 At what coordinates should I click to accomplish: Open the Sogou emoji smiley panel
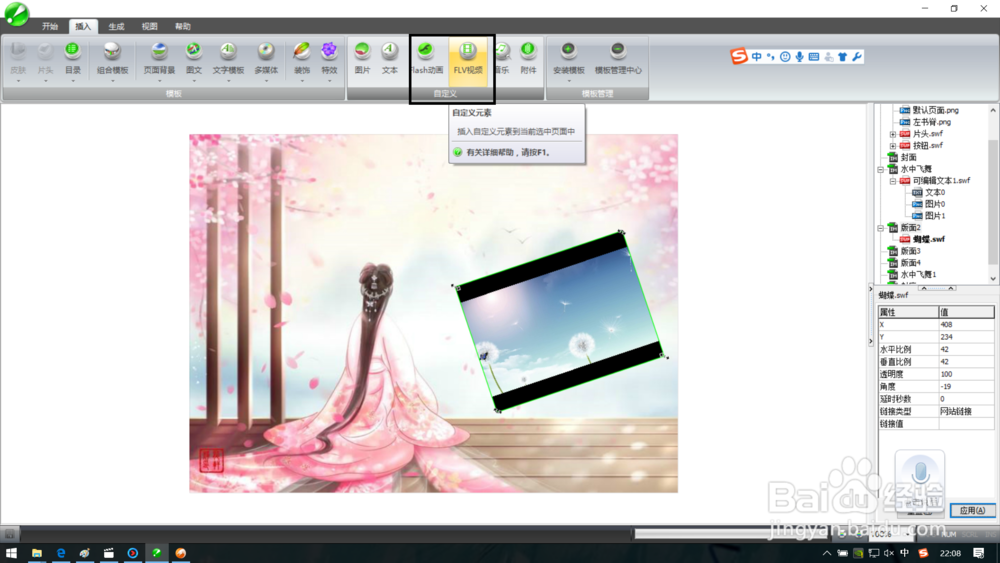coord(785,57)
